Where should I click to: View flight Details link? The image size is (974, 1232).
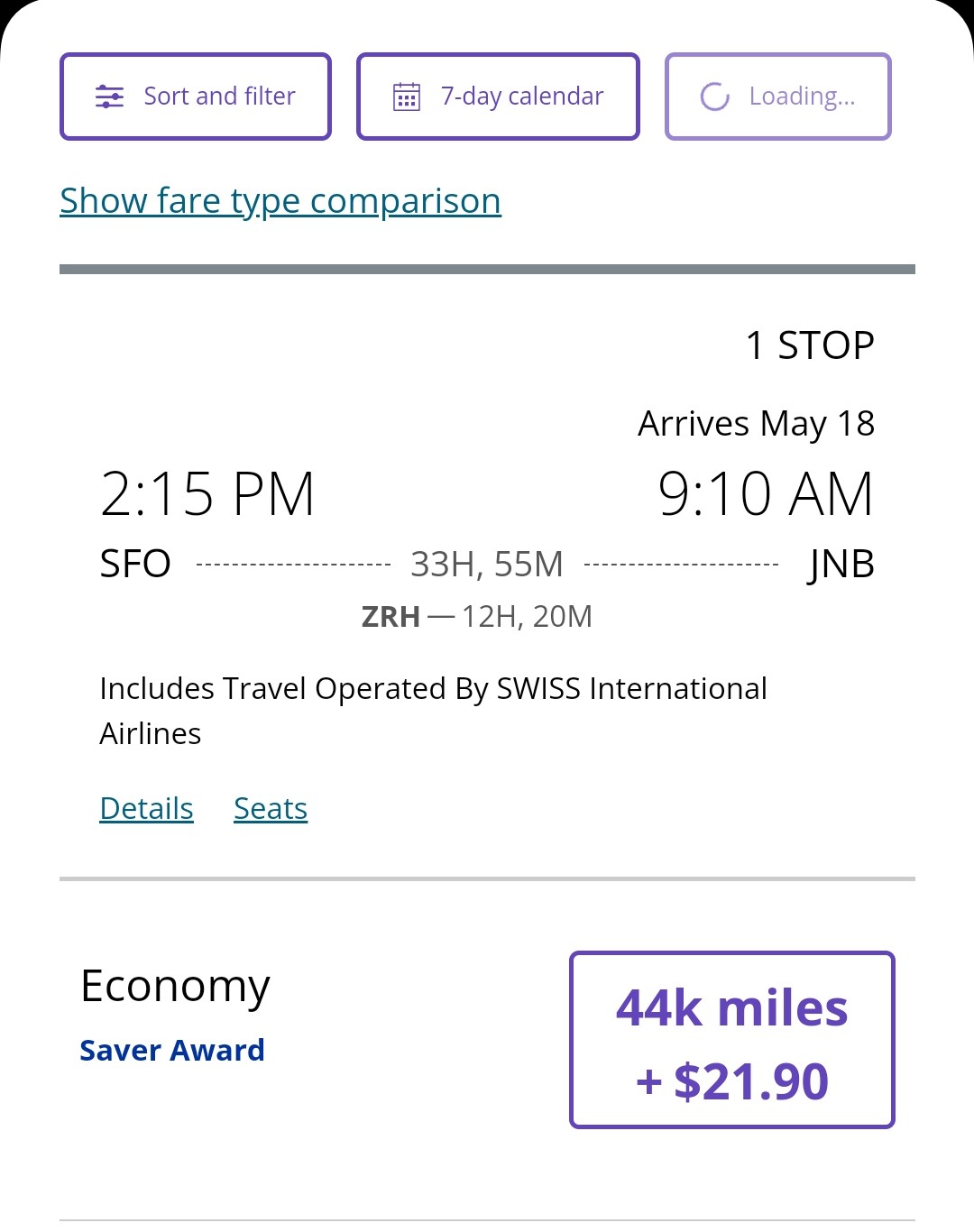tap(146, 809)
